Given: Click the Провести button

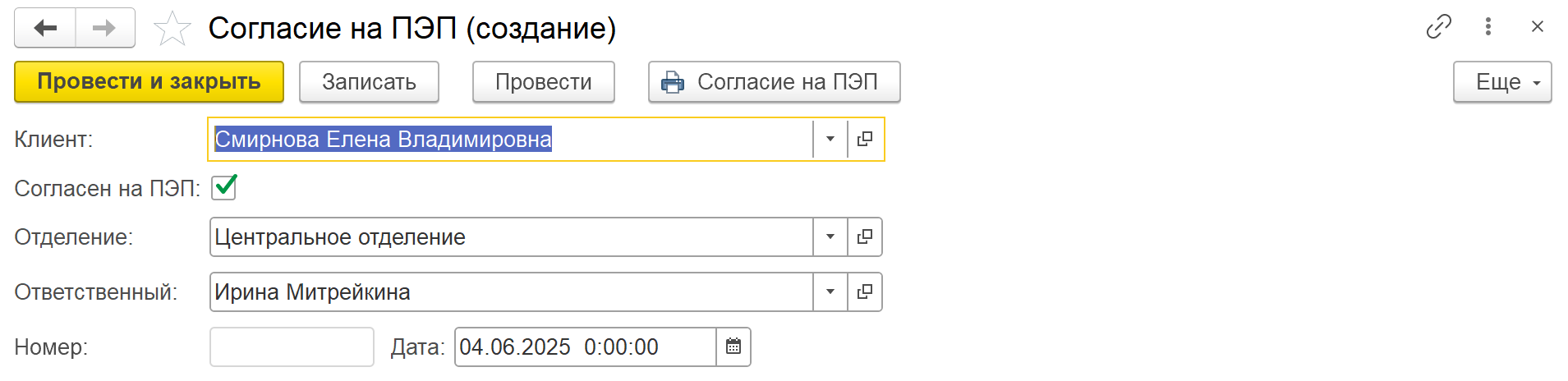Looking at the screenshot, I should 543,82.
